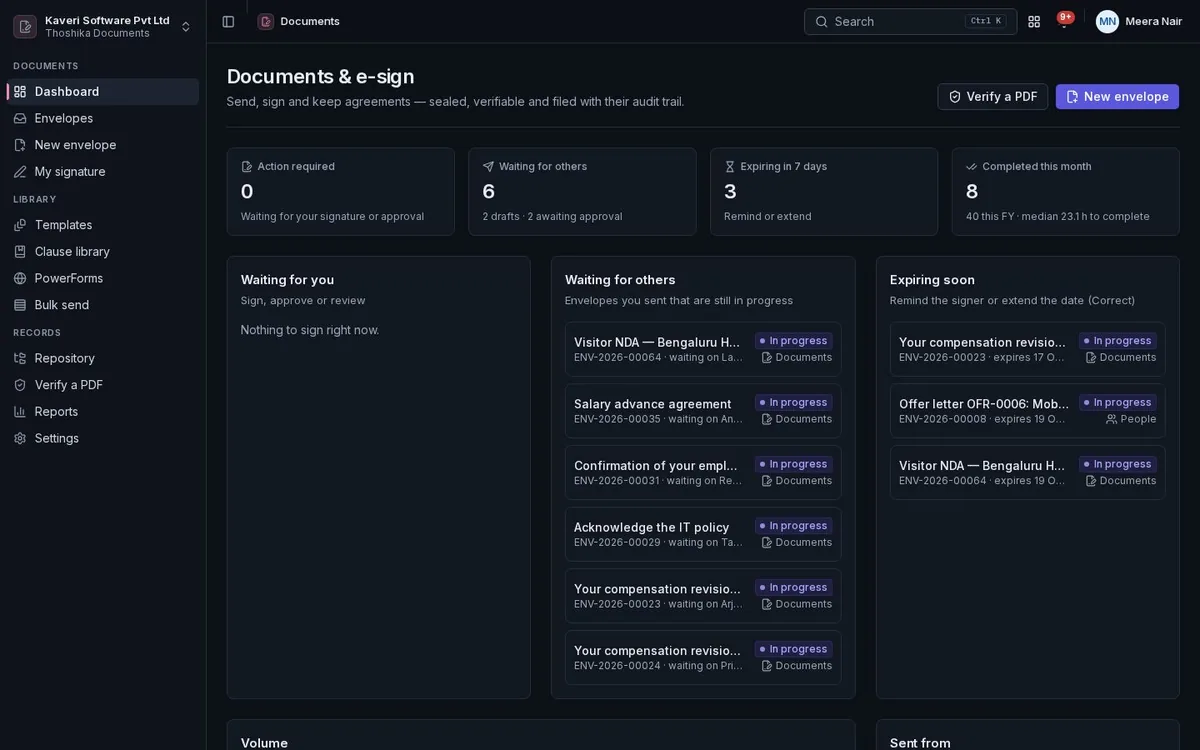The image size is (1200, 750).
Task: Open Reports chart icon
Action: [x=20, y=411]
